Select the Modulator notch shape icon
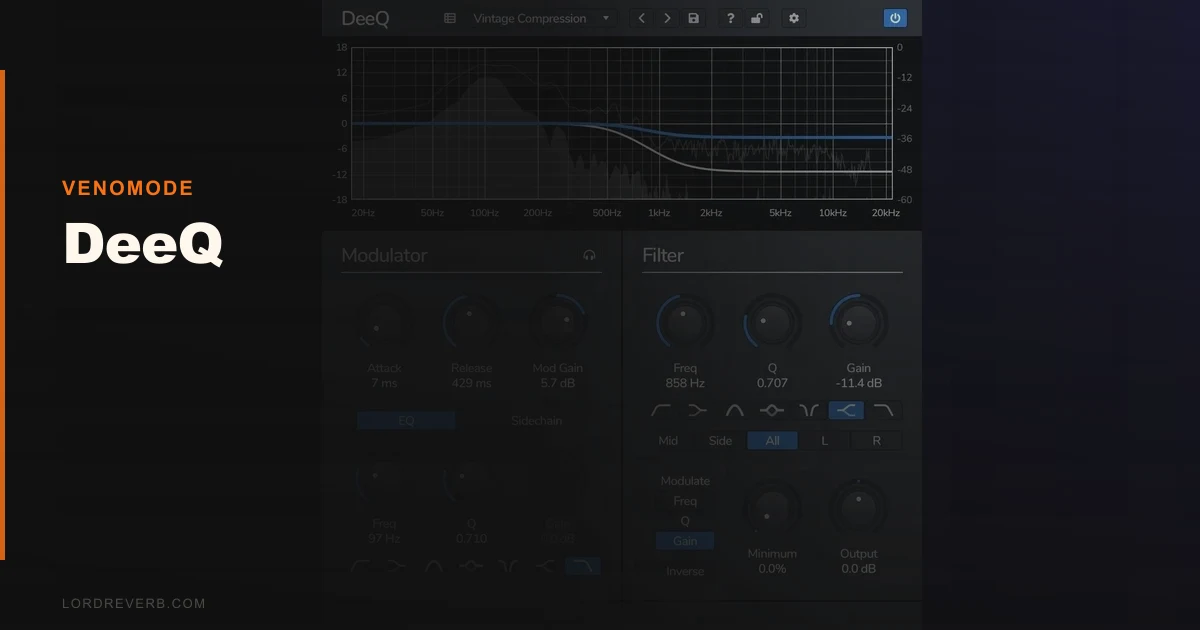 point(508,567)
